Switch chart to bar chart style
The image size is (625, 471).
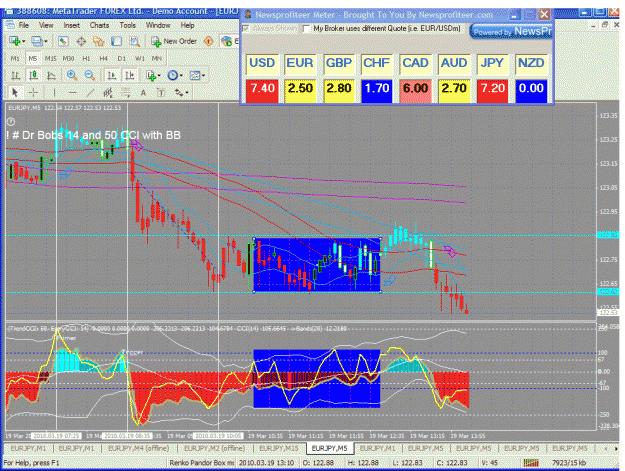(x=16, y=75)
